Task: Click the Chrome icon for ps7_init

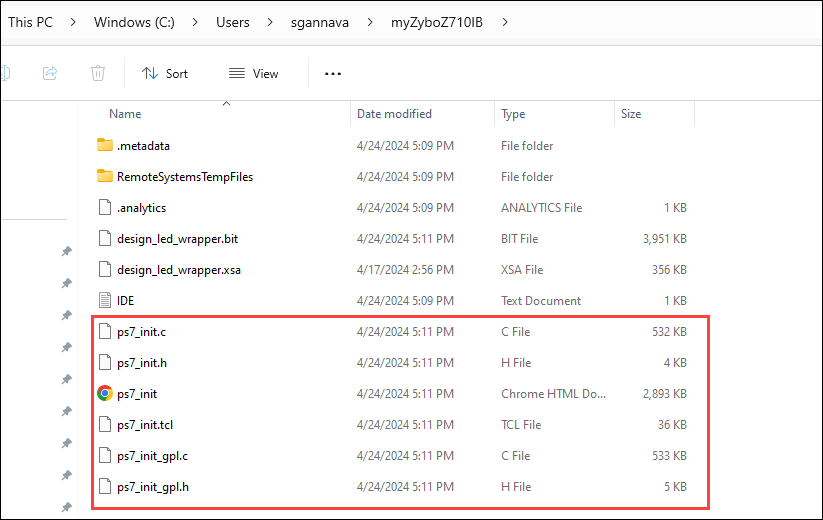Action: click(105, 394)
